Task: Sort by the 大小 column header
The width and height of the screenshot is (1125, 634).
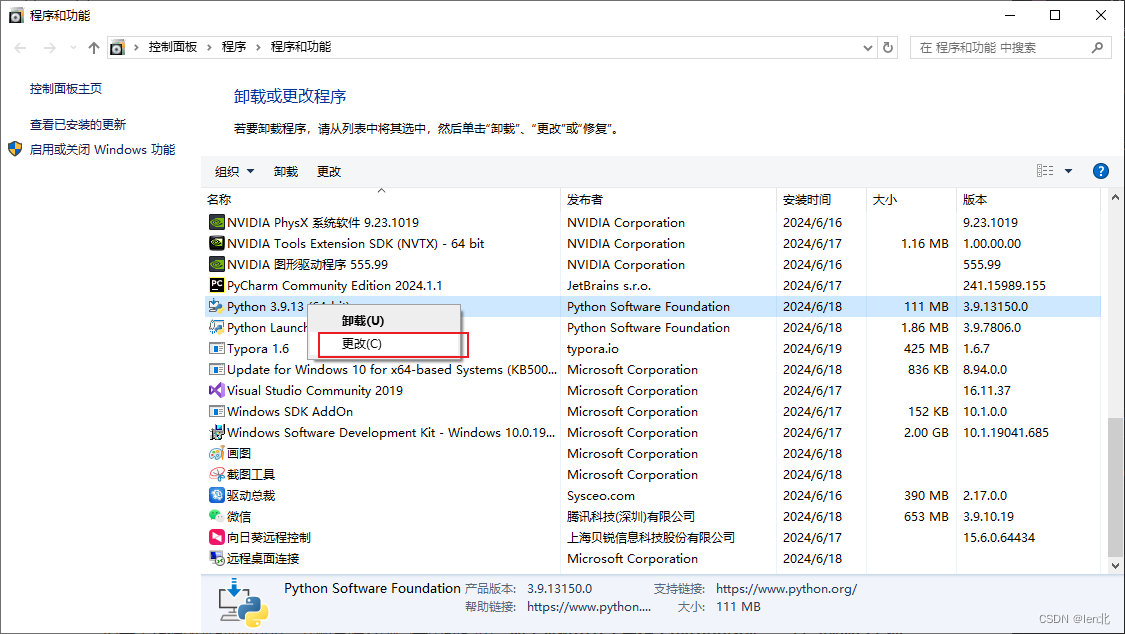Action: tap(912, 199)
